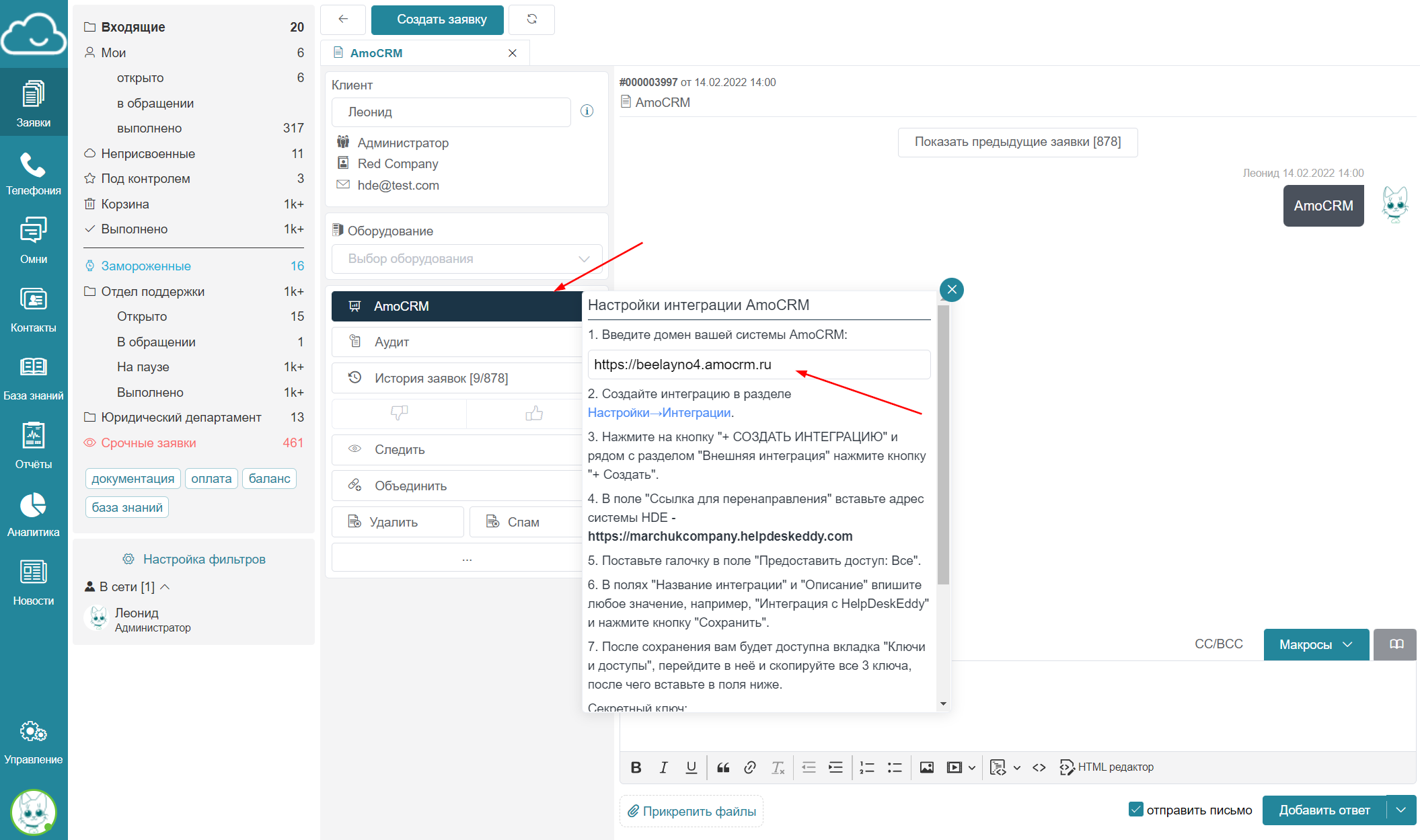Image resolution: width=1420 pixels, height=840 pixels.
Task: Insert a blockquote in editor
Action: pyautogui.click(x=723, y=767)
